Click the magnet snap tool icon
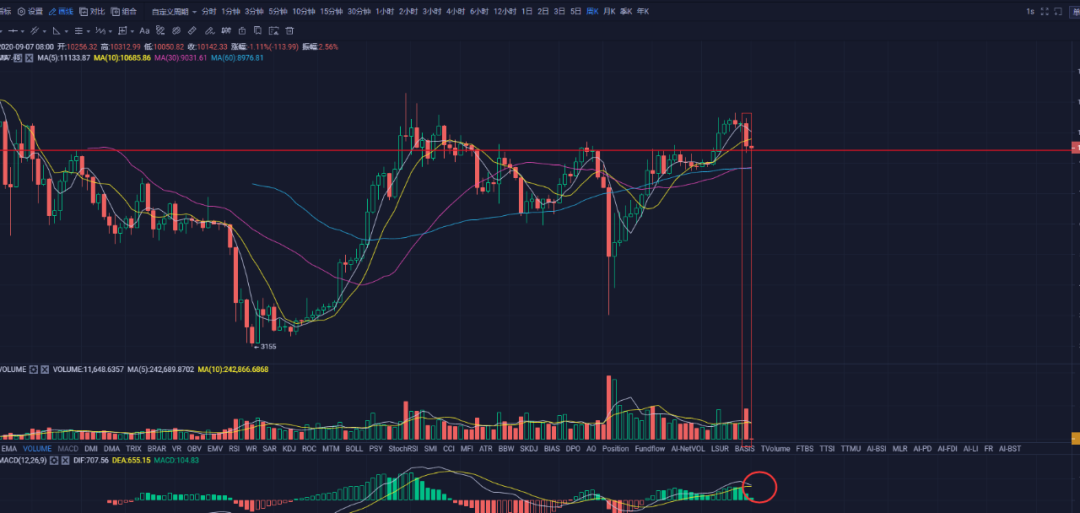Screen dimensions: 1080x513 point(226,31)
